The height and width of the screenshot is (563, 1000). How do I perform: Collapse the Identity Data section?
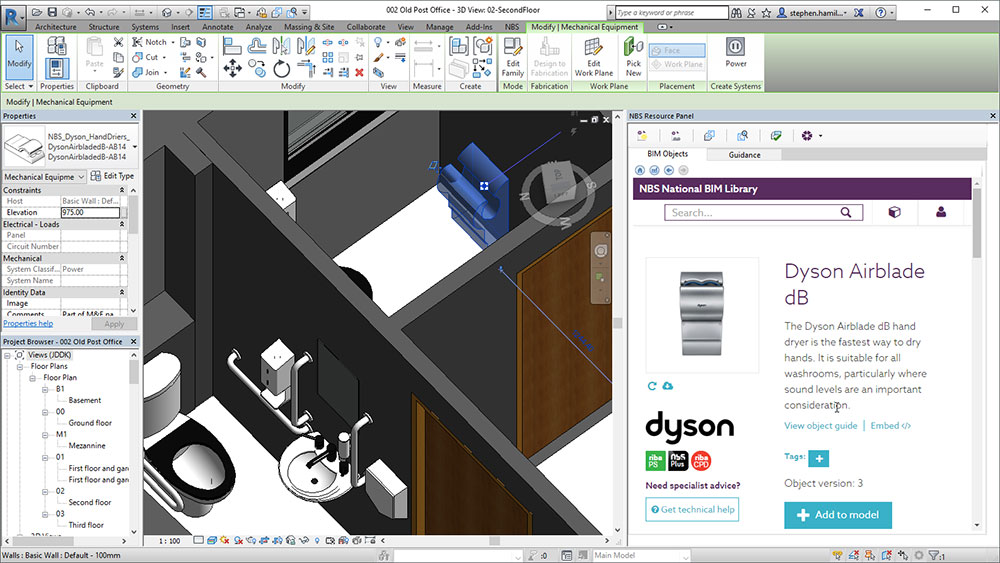[122, 292]
